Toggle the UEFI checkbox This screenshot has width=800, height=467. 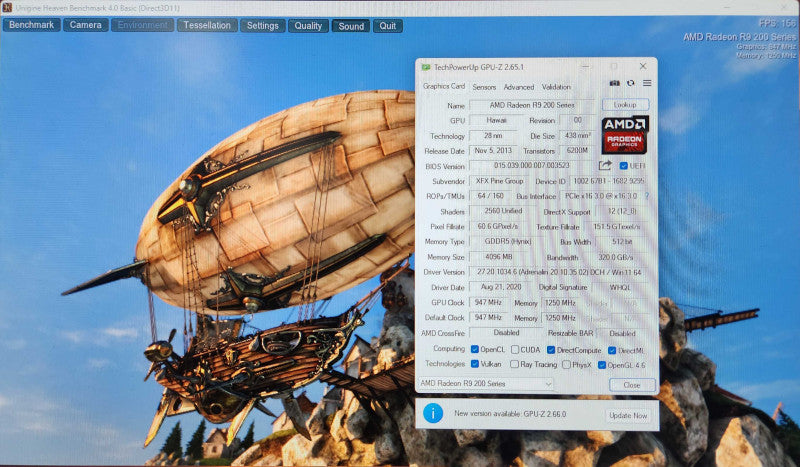(x=623, y=166)
